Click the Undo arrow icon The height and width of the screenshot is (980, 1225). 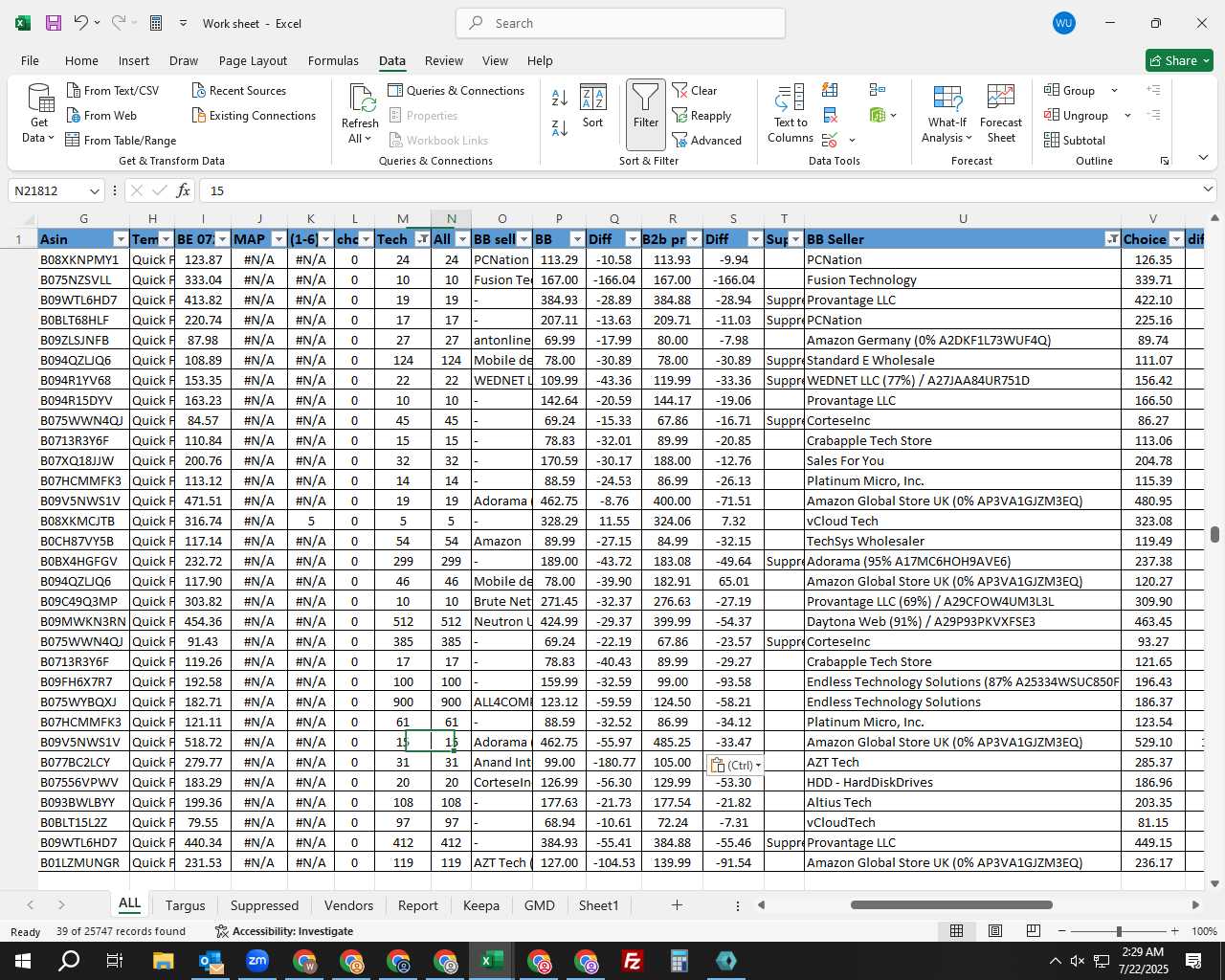pos(81,23)
